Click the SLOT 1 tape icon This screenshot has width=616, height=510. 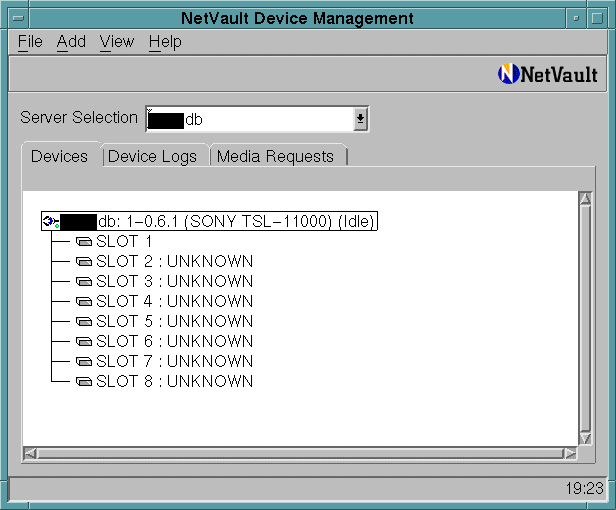[84, 242]
